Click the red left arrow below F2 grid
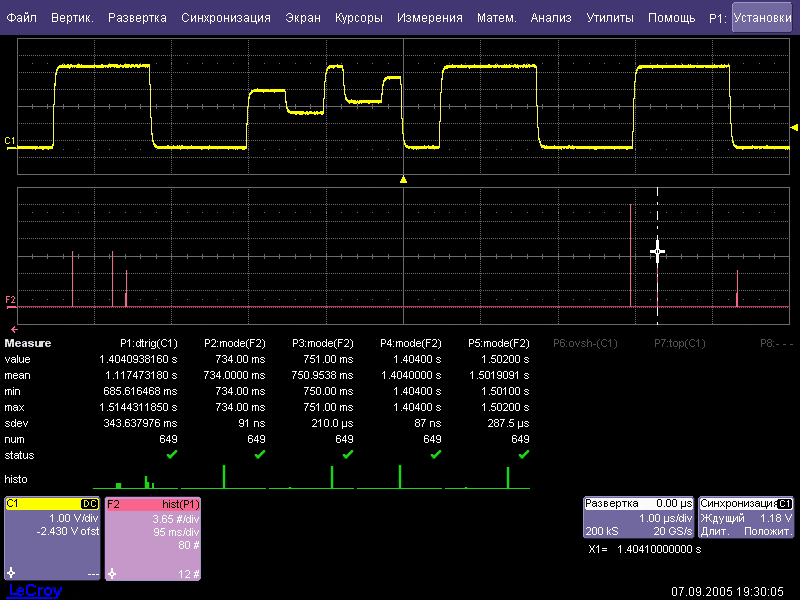This screenshot has height=600, width=800. (x=14, y=329)
